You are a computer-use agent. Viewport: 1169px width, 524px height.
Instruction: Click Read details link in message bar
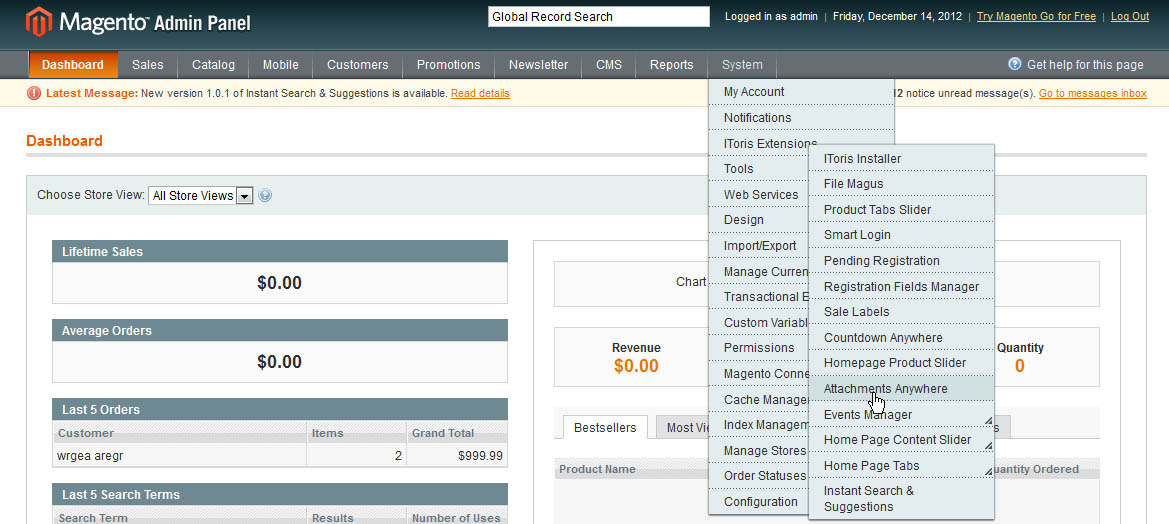pos(480,93)
